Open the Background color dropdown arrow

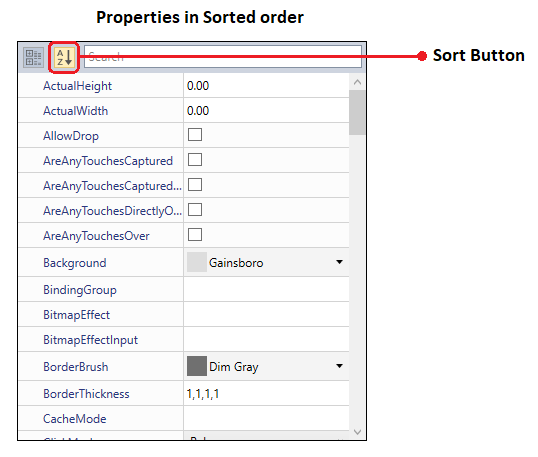(339, 262)
